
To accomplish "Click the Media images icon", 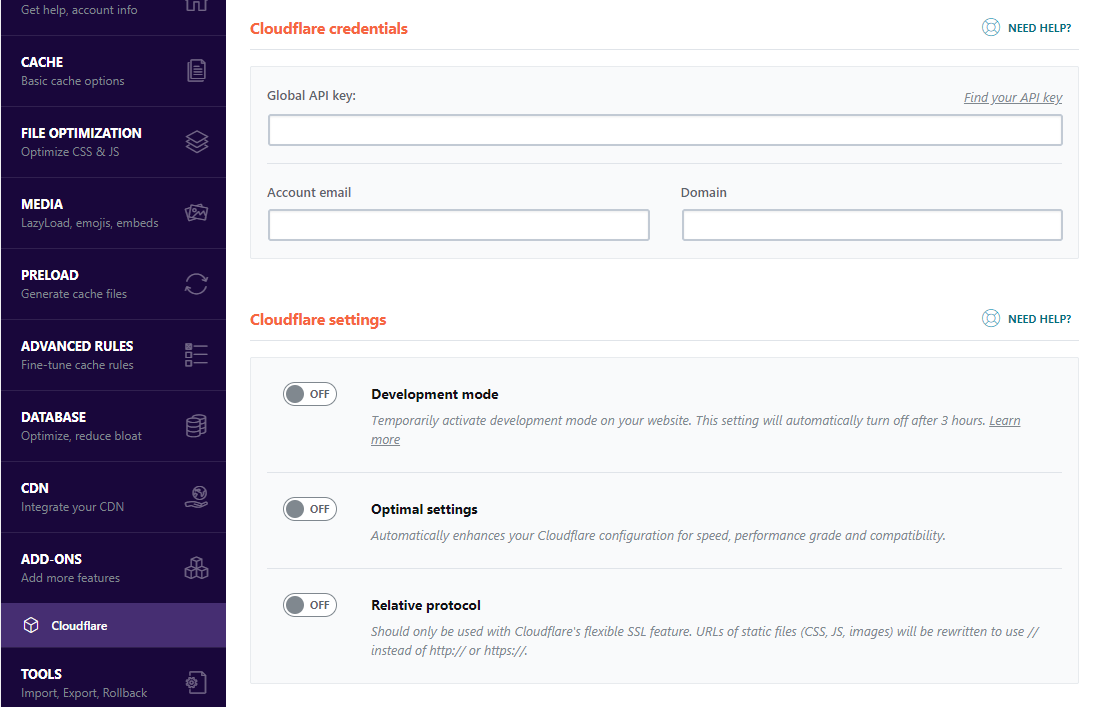I will point(197,212).
